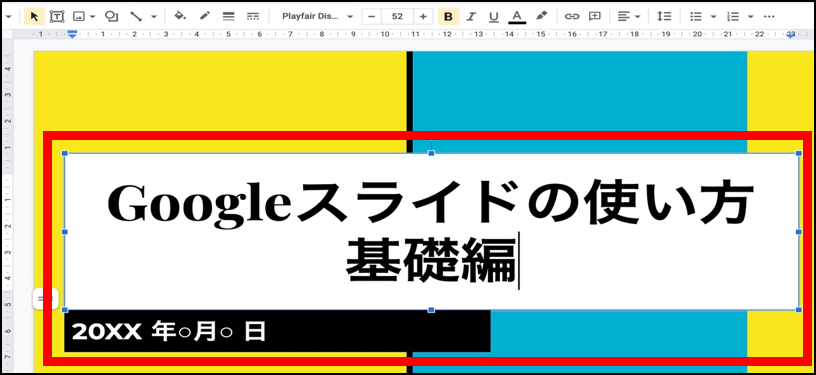
Task: Click the left-middle handle of title box
Action: coord(65,232)
